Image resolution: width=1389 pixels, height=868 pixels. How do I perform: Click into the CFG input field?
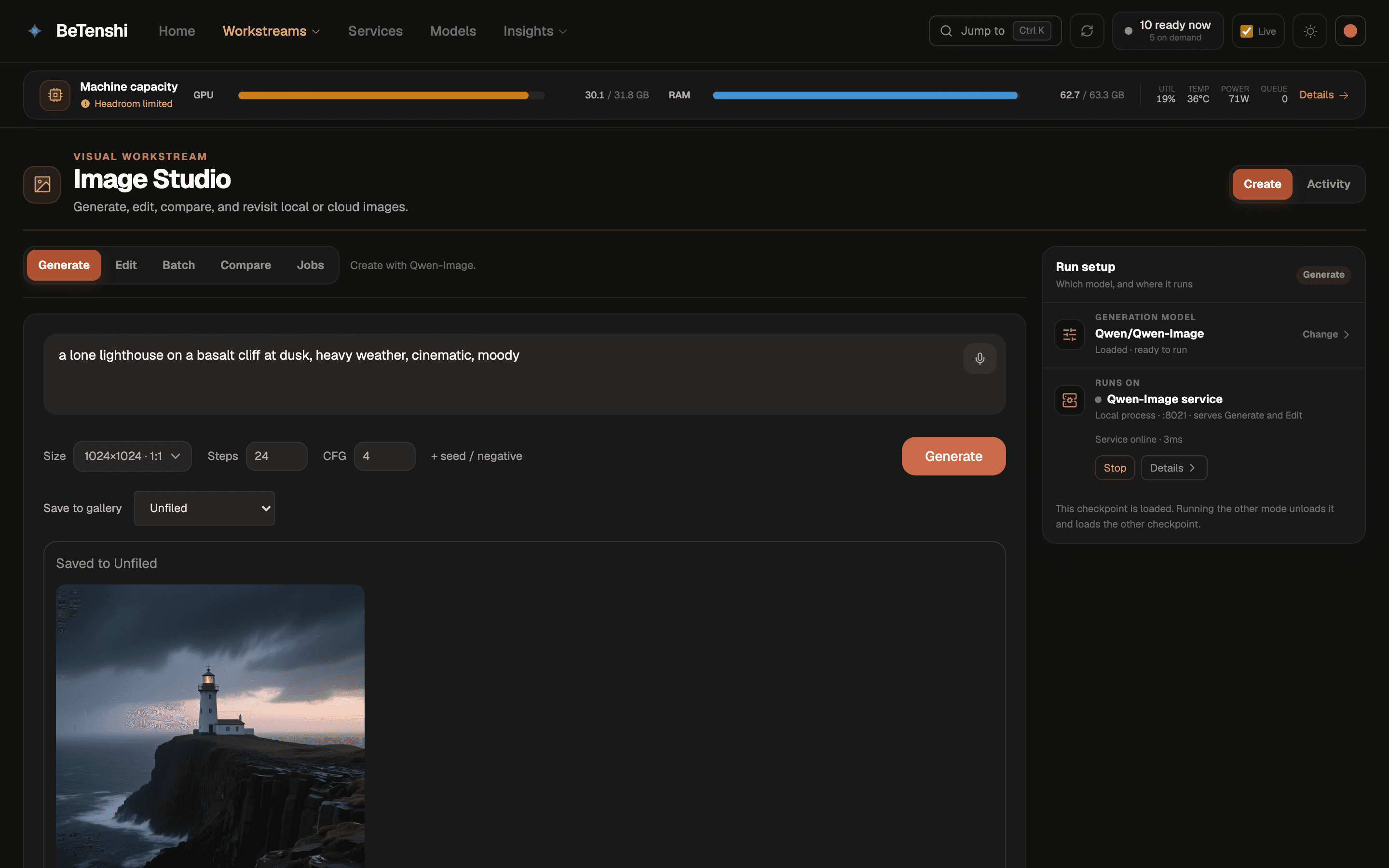pos(384,456)
